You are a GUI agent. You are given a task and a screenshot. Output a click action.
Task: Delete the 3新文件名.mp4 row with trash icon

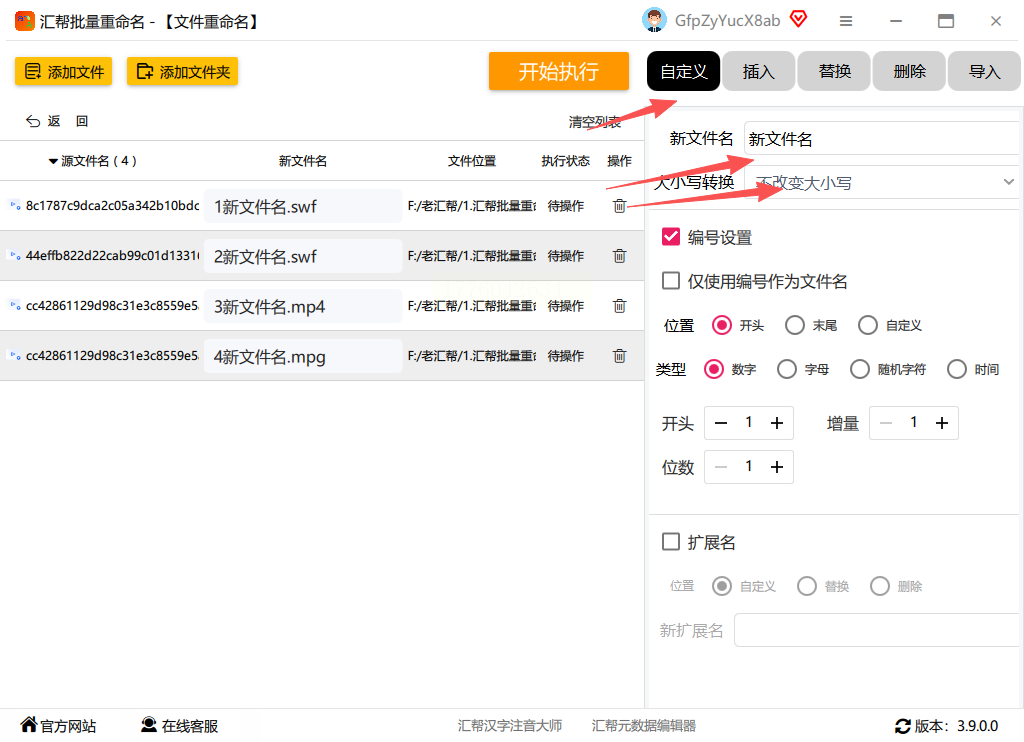coord(619,306)
